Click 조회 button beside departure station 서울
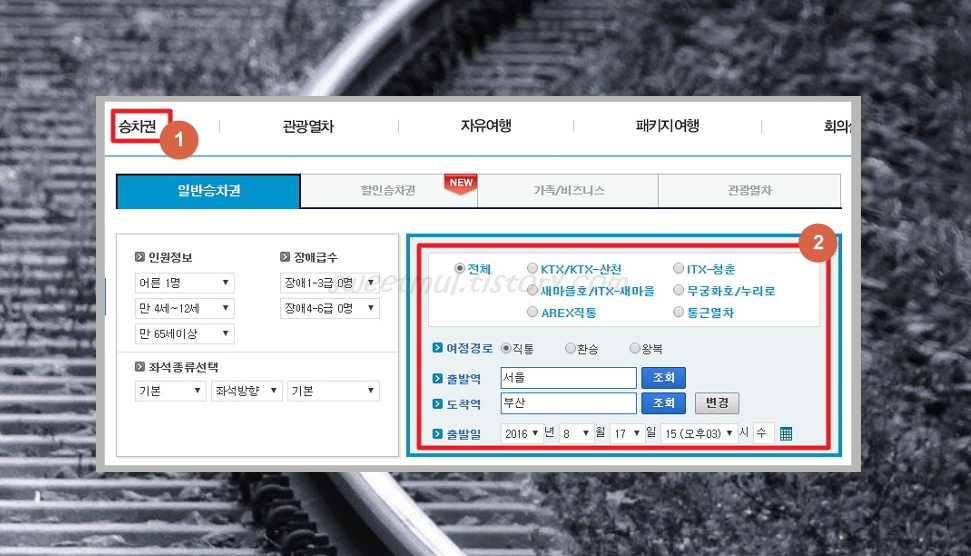Viewport: 971px width, 556px height. pos(663,378)
